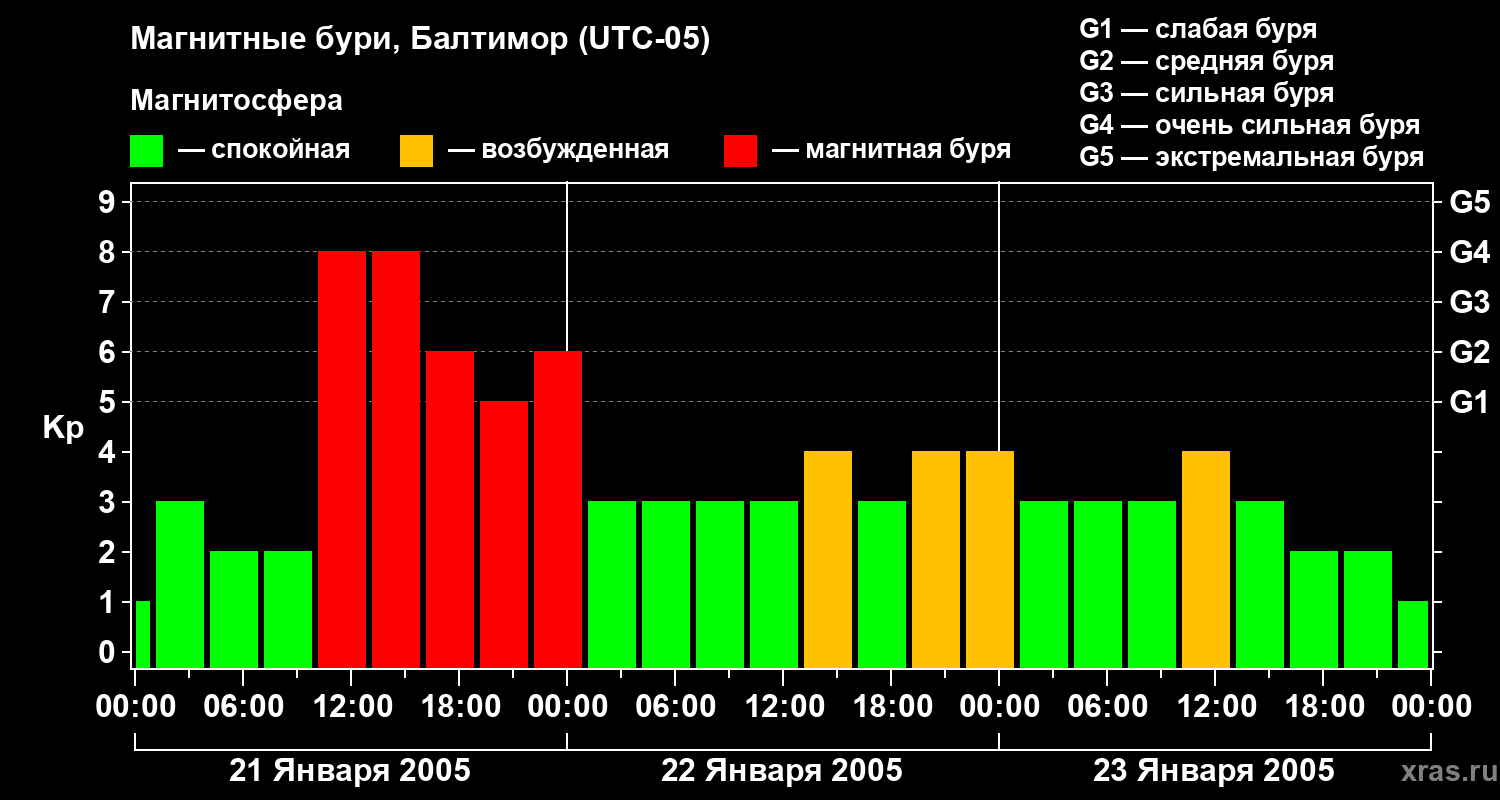1500x800 pixels.
Task: Click the '06:00' time label under 23 January
Action: point(1107,707)
